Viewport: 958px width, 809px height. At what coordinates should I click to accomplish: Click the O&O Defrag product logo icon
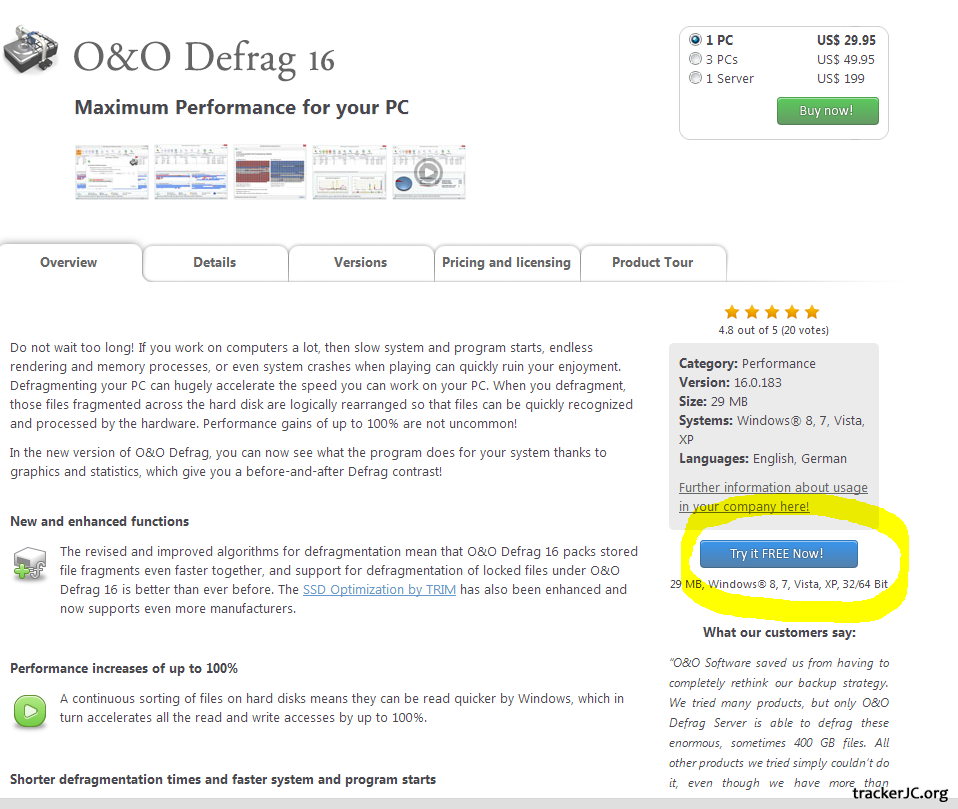tap(30, 52)
